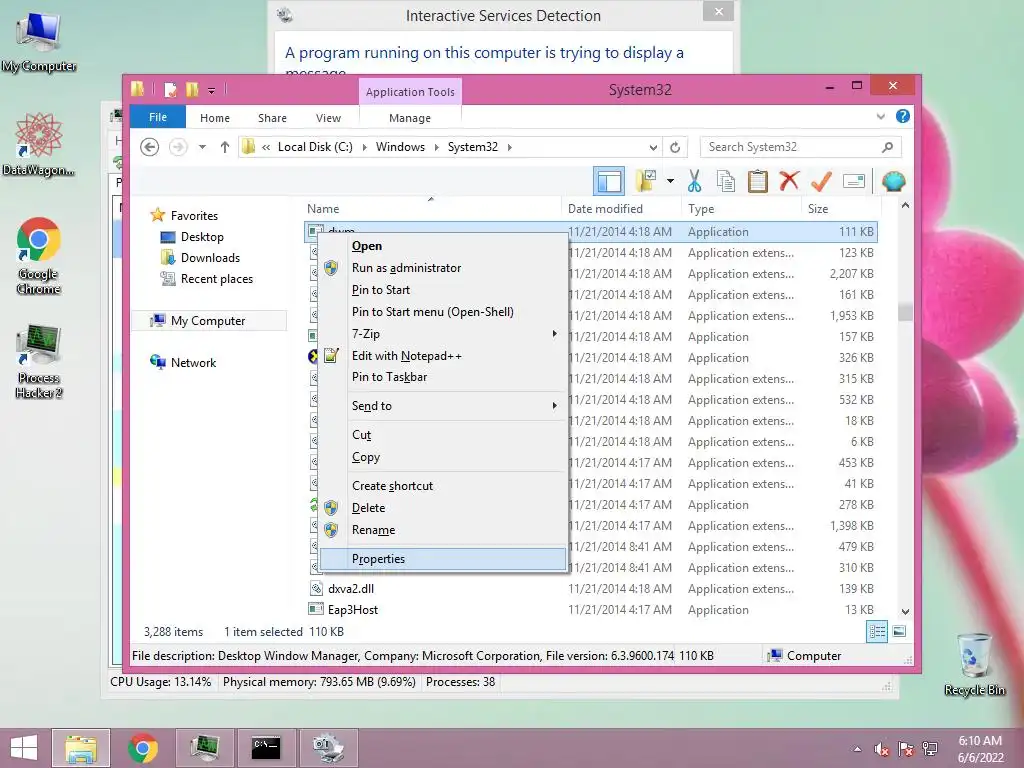Click the clipboard Paste toolbar icon
This screenshot has width=1024, height=768.
(758, 181)
